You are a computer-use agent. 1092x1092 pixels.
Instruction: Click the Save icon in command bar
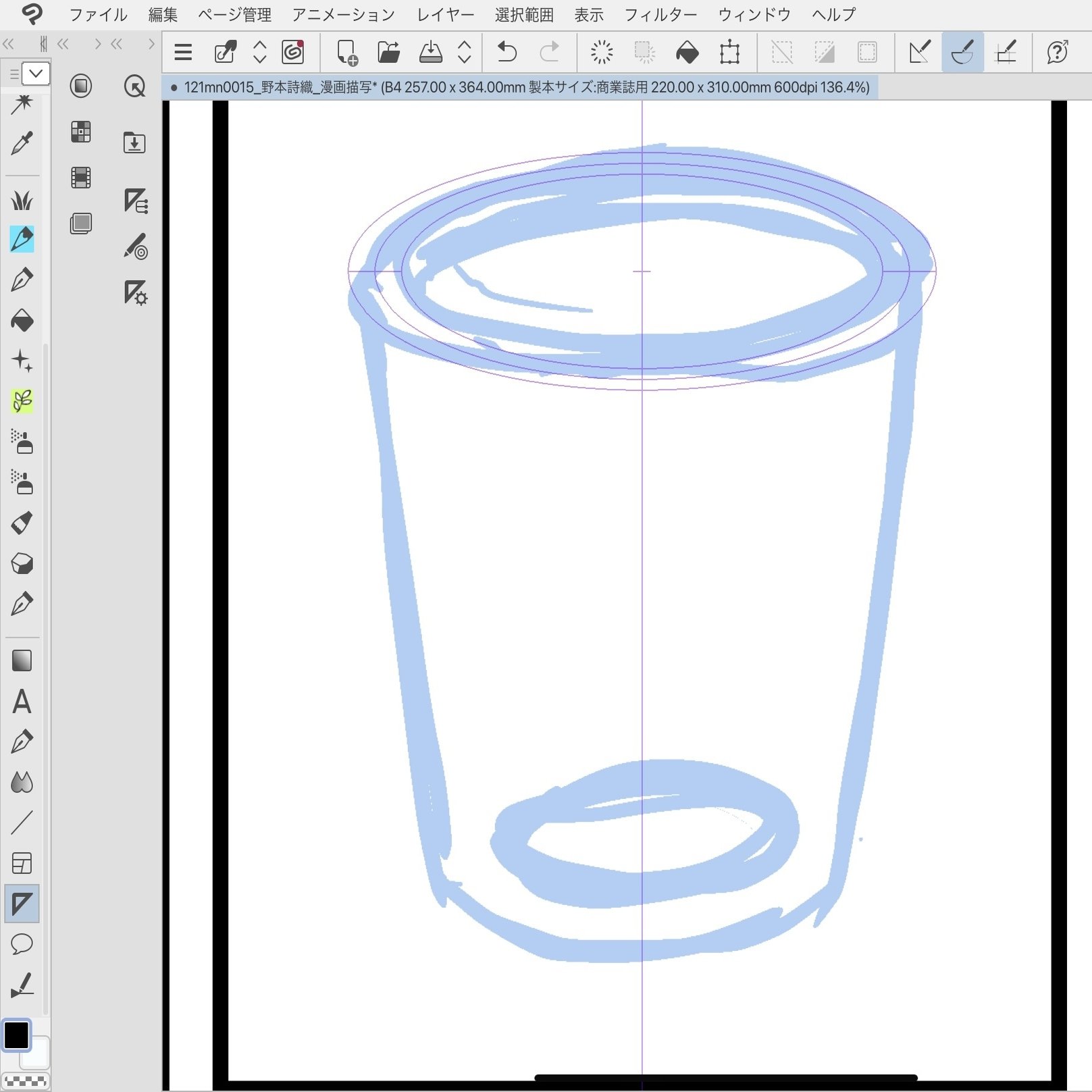430,52
